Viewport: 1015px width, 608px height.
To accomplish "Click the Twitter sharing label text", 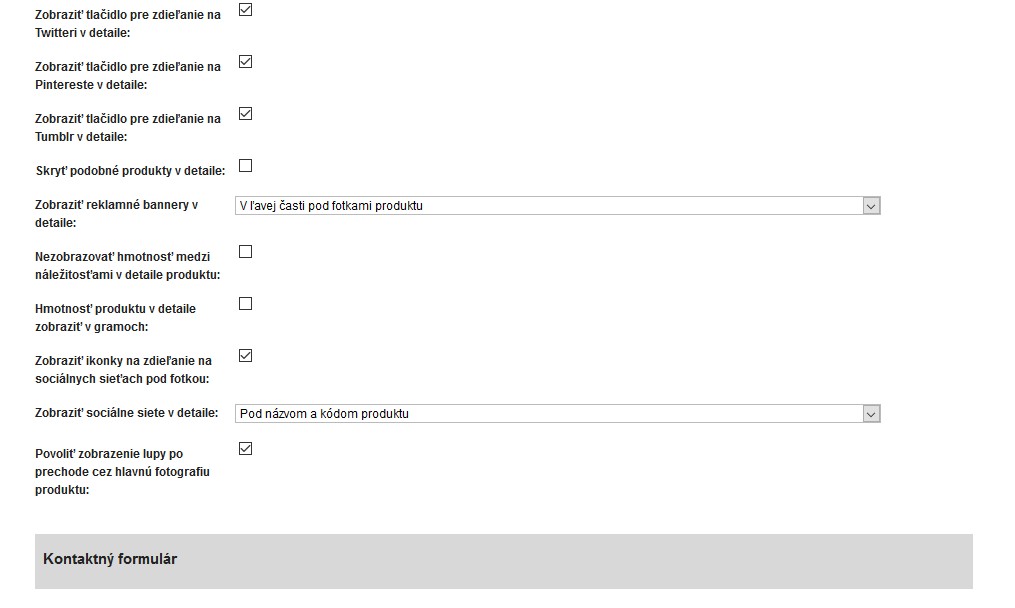I will pyautogui.click(x=128, y=24).
